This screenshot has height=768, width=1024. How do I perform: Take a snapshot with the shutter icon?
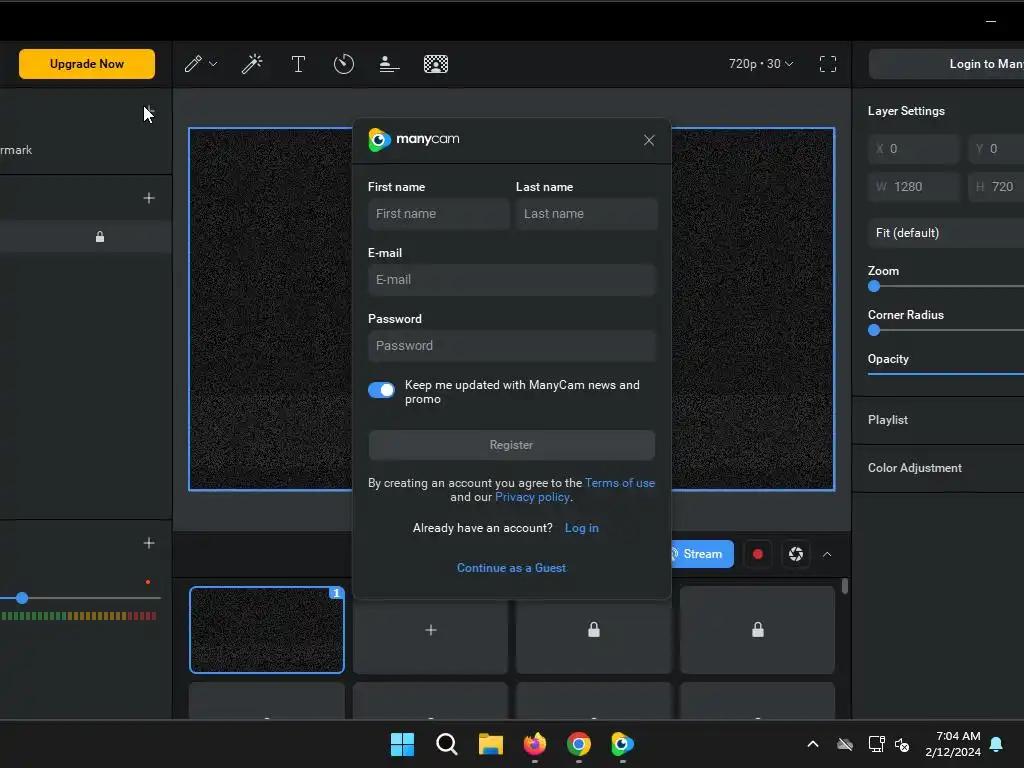tap(795, 554)
